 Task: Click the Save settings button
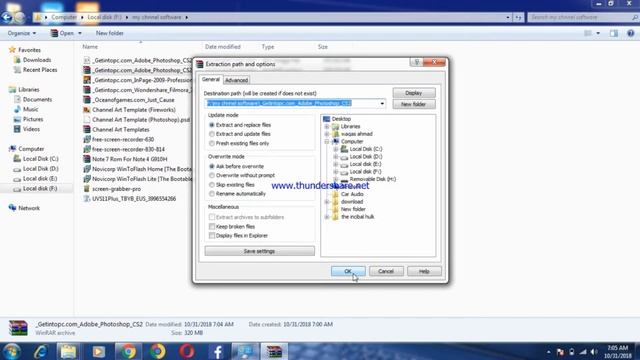point(260,251)
